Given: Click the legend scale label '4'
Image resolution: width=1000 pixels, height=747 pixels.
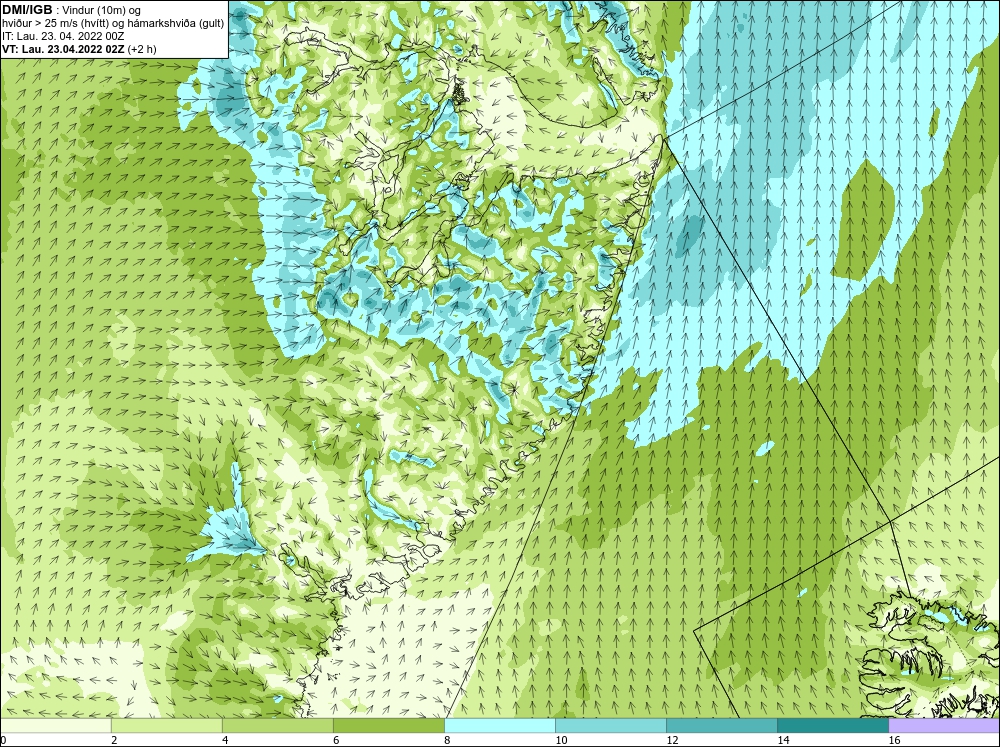Looking at the screenshot, I should click(225, 740).
